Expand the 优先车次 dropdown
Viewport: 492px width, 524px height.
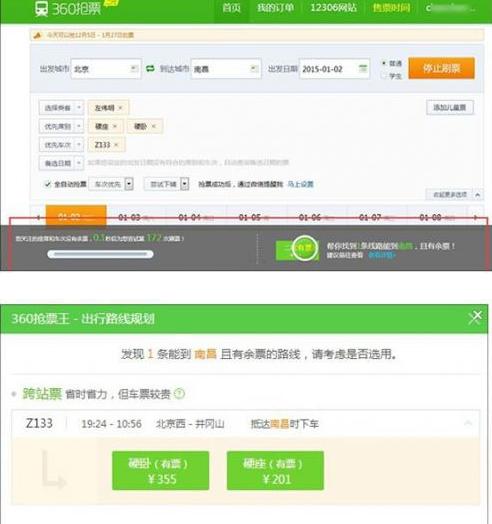(x=61, y=145)
